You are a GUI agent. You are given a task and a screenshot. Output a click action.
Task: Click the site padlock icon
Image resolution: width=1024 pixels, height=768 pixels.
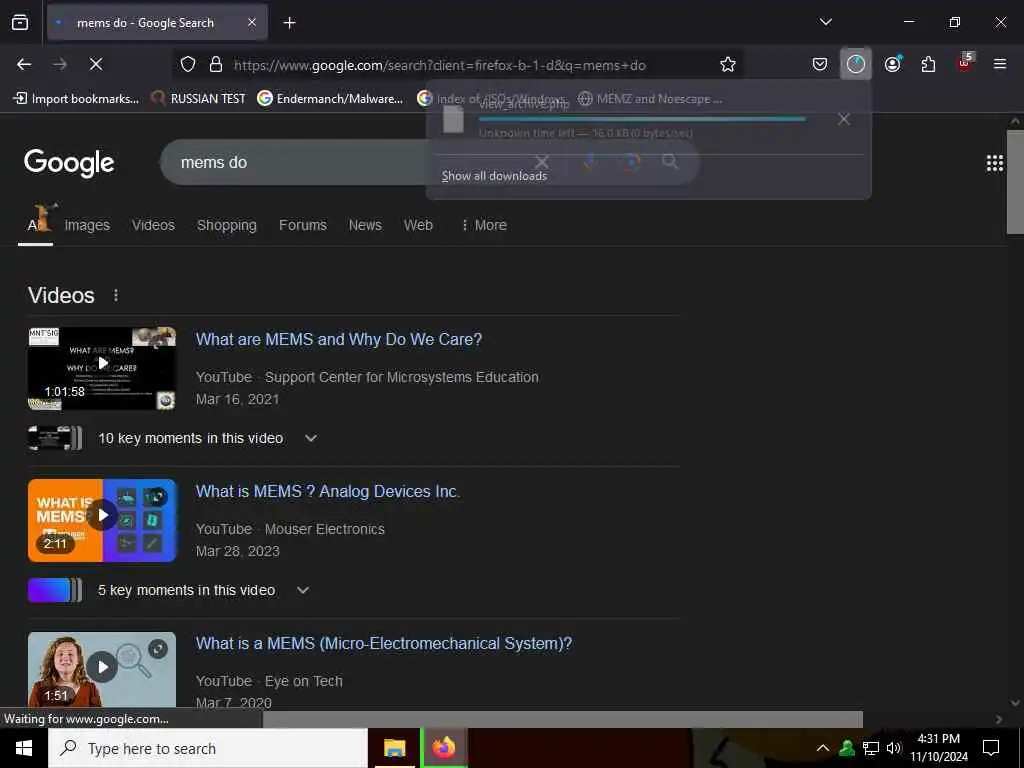click(x=216, y=64)
